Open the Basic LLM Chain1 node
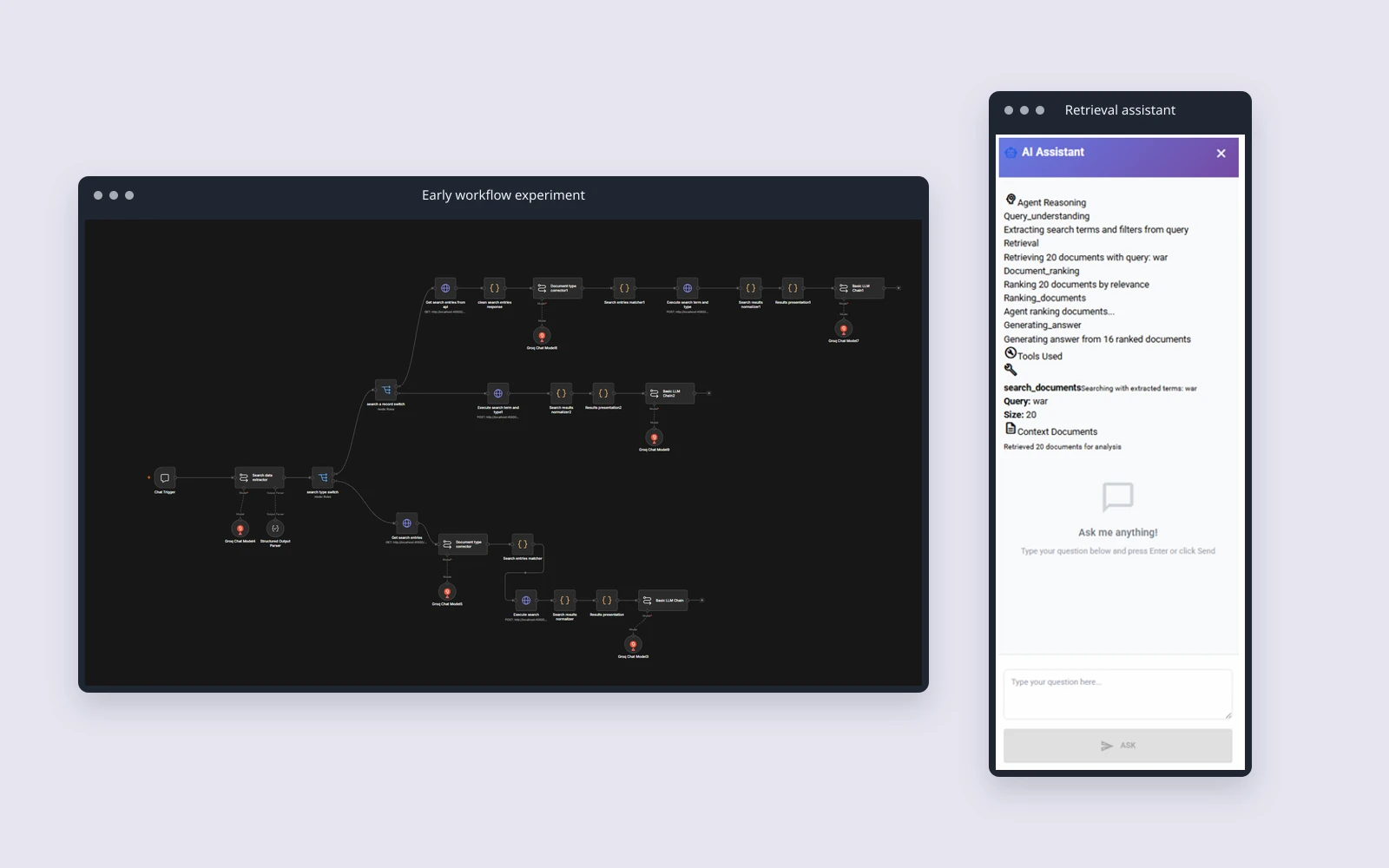Viewport: 1389px width, 868px height. (x=859, y=288)
